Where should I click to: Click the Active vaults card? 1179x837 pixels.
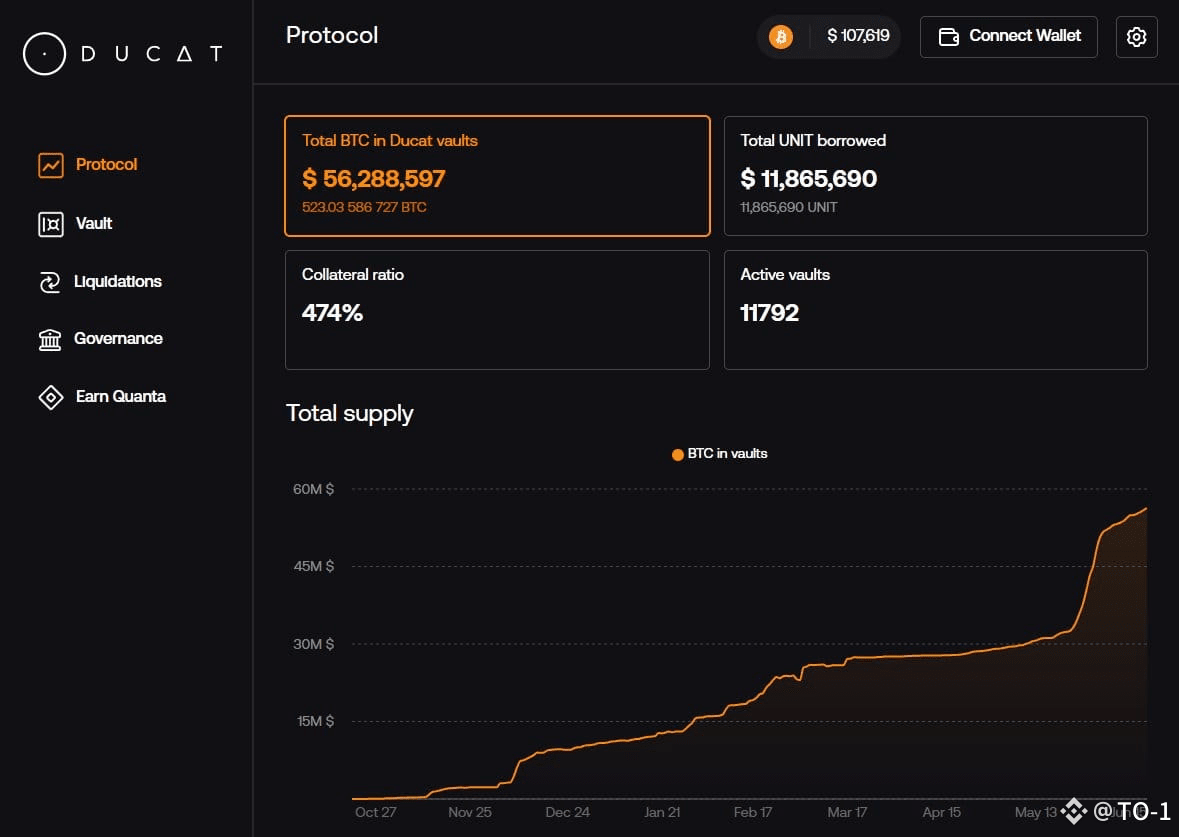(935, 310)
